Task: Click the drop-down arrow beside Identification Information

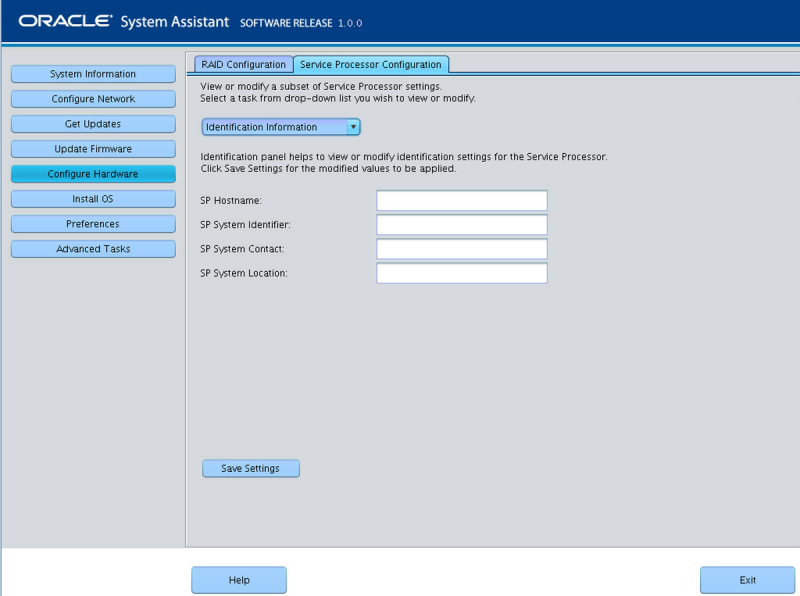Action: [353, 127]
